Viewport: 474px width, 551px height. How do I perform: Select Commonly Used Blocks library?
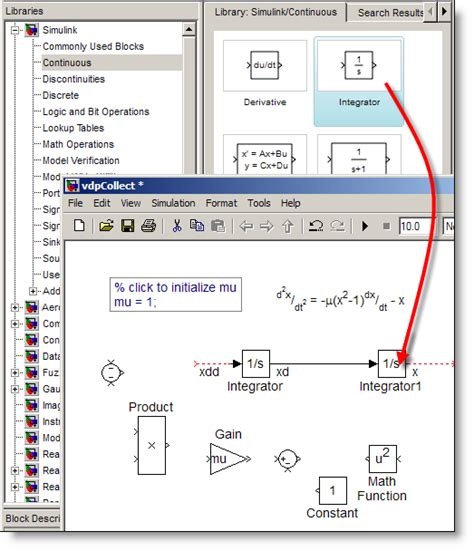pyautogui.click(x=93, y=46)
